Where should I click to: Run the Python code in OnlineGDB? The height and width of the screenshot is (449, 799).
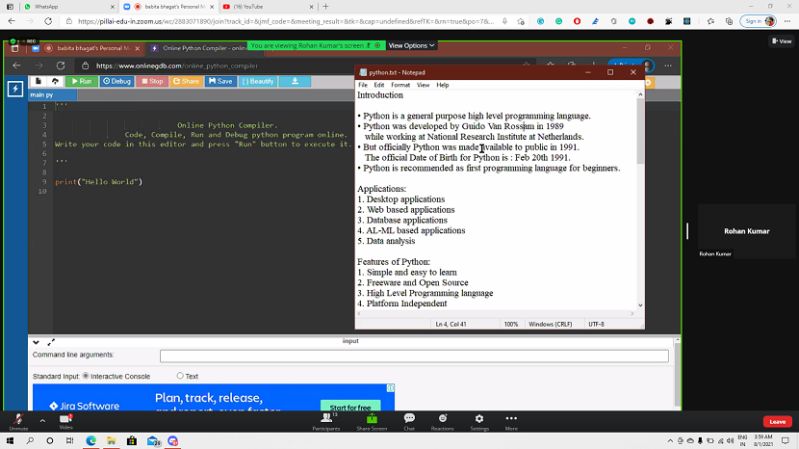tap(82, 82)
